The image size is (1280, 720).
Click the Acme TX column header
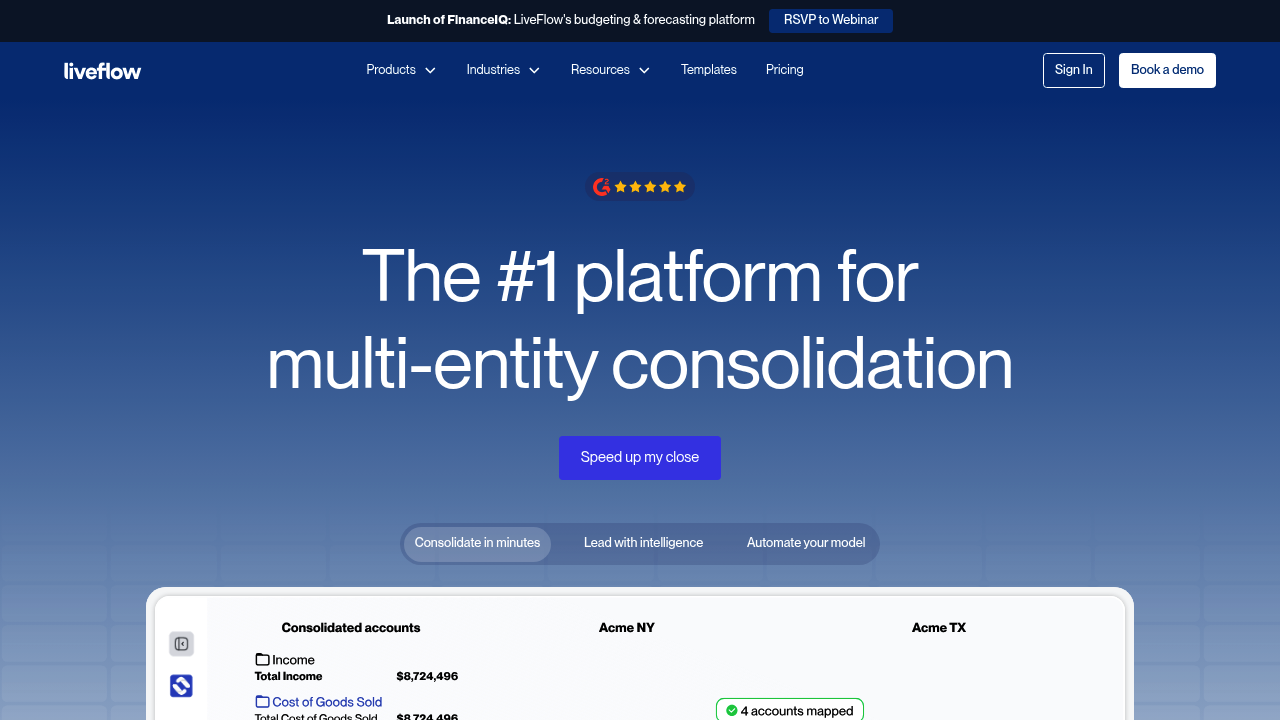click(x=939, y=628)
